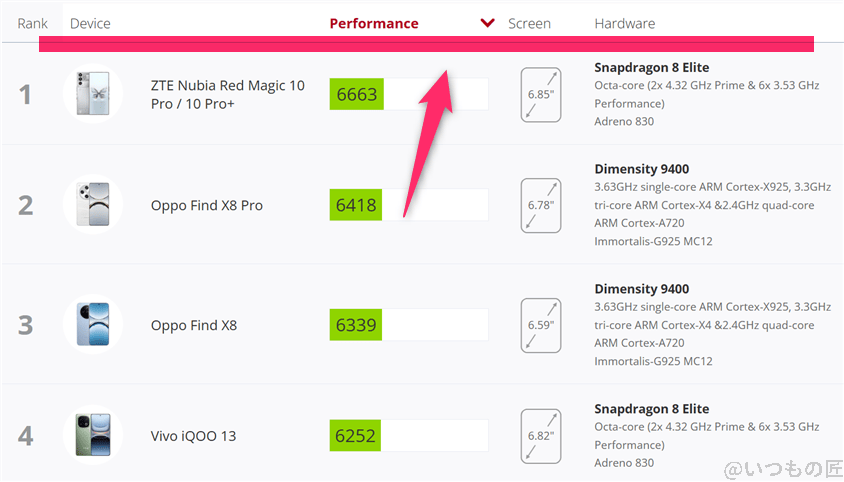Expand the Performance sort dropdown arrow
This screenshot has width=844, height=482.
(x=488, y=23)
